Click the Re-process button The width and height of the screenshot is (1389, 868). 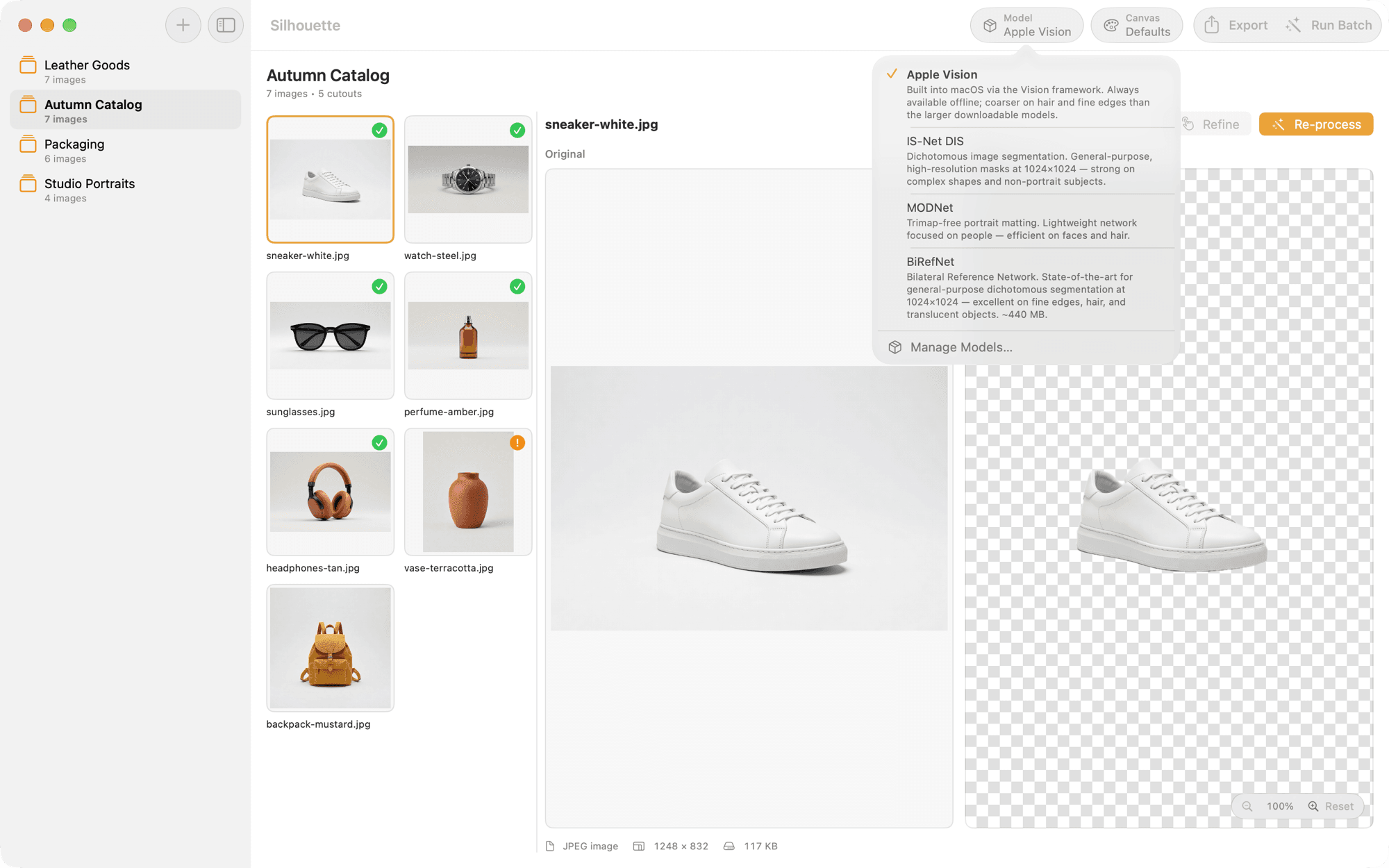[1316, 124]
